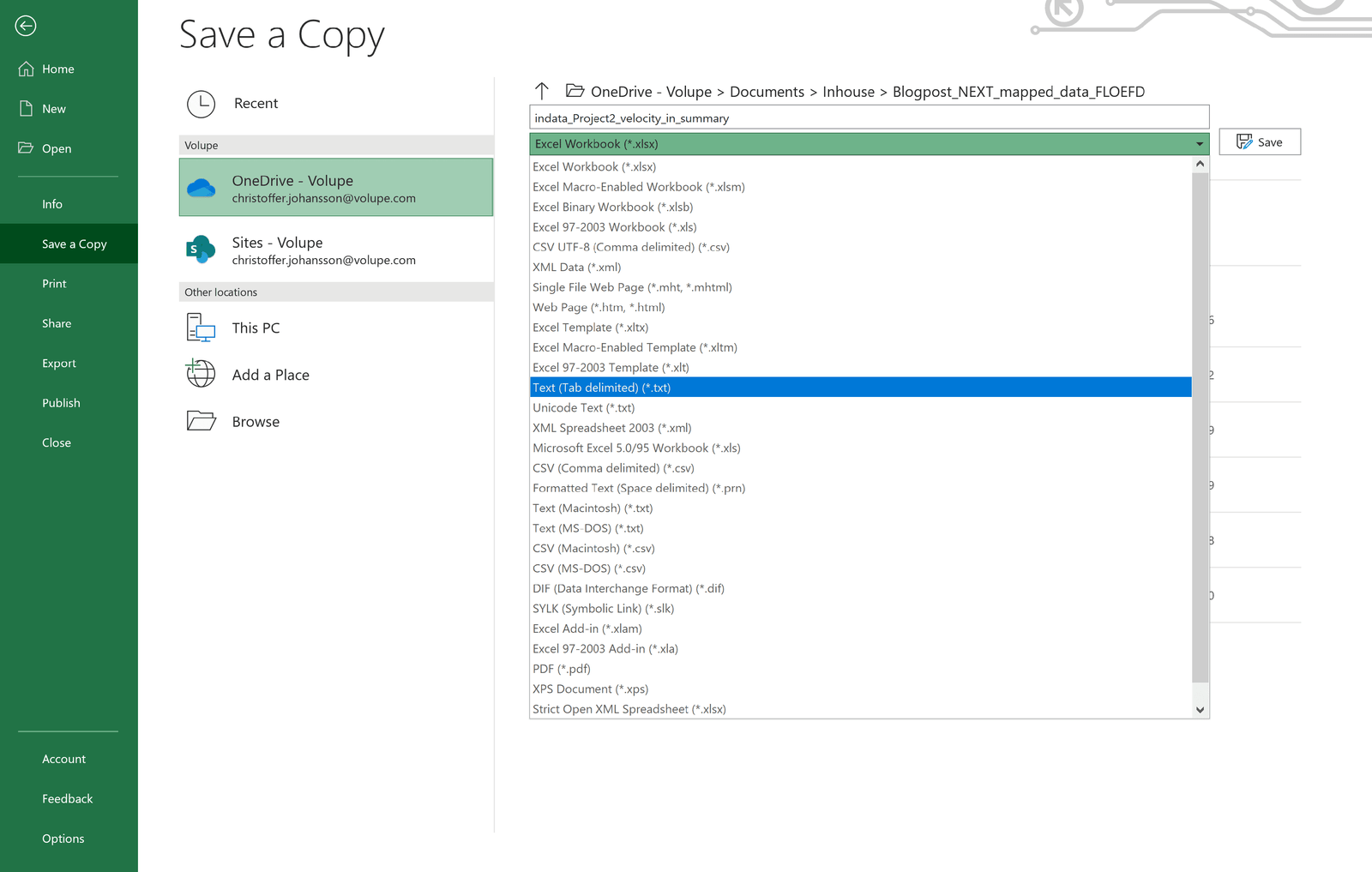The width and height of the screenshot is (1372, 872).
Task: Select CSV (Comma delimited) (*.csv) option
Action: click(861, 468)
